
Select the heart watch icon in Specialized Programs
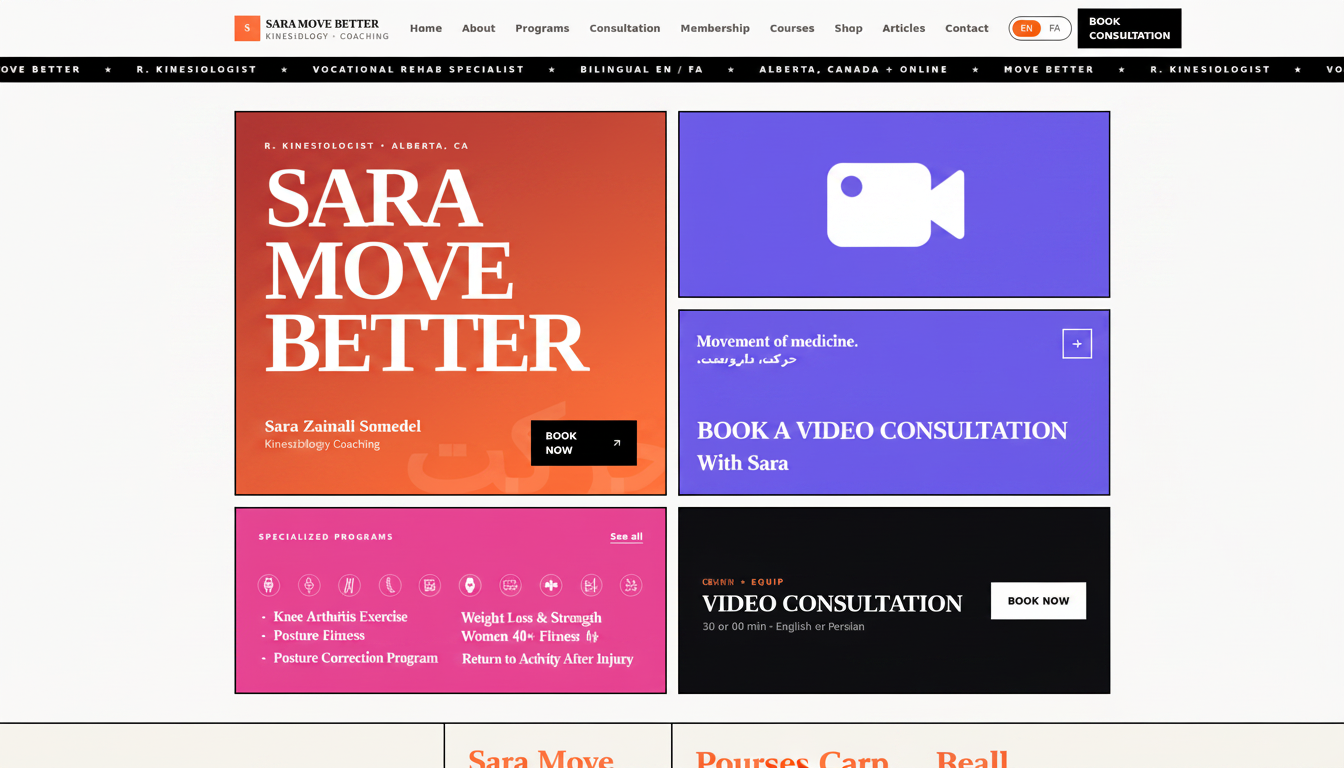click(470, 585)
